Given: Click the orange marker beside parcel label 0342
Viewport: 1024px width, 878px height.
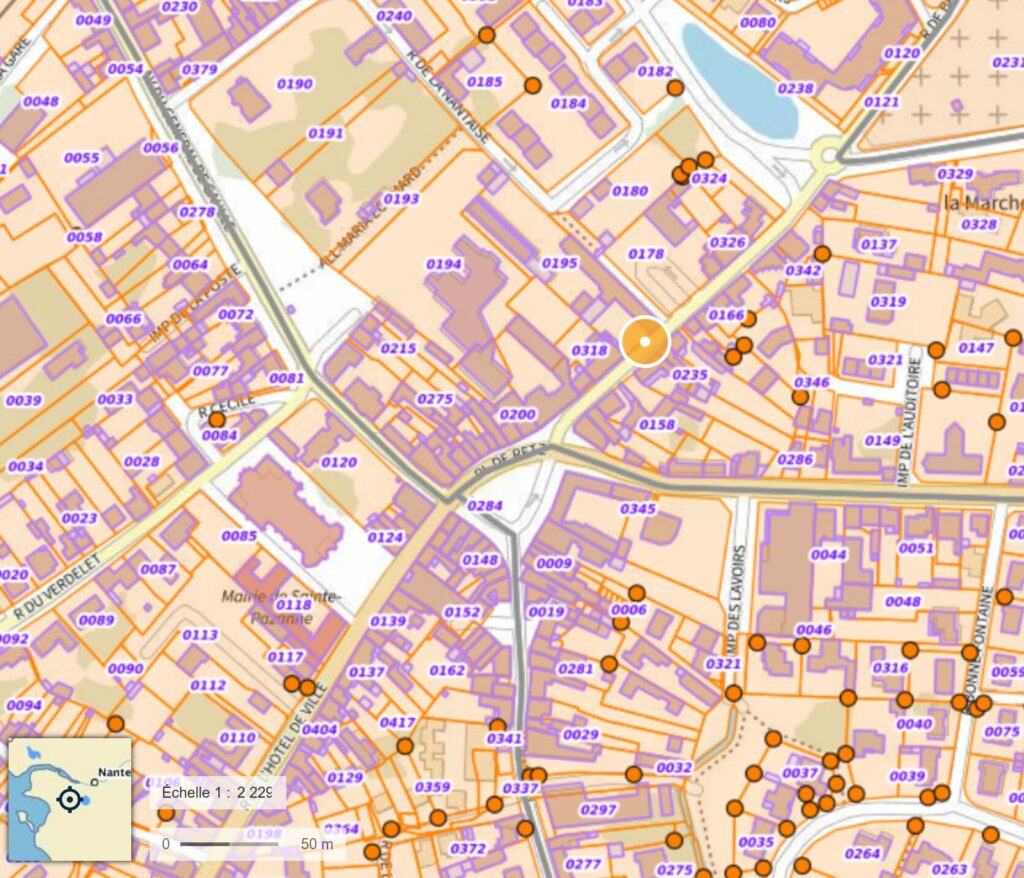Looking at the screenshot, I should (822, 253).
